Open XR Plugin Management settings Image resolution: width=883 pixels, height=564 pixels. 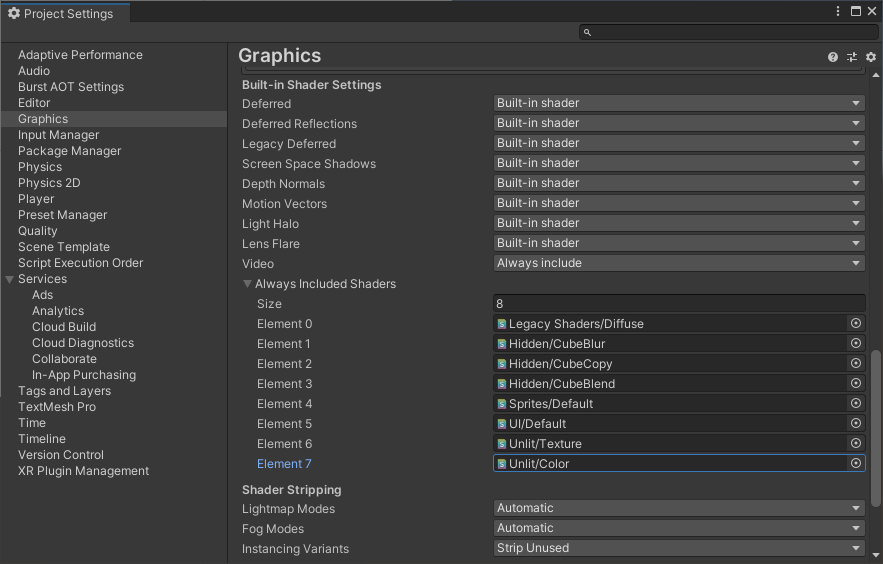pos(83,471)
